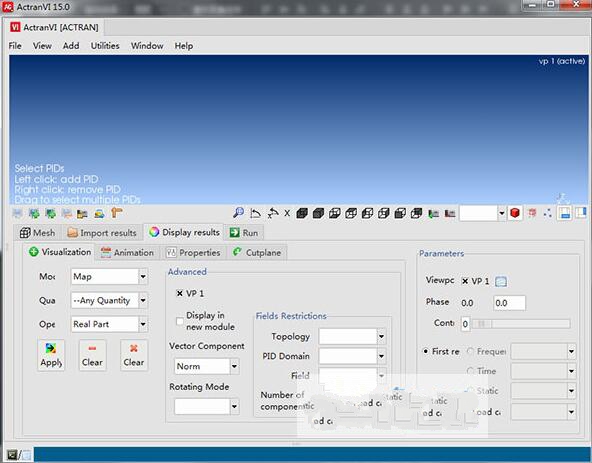Click the red dashed mesh icon
This screenshot has height=463, width=592.
[x=532, y=213]
